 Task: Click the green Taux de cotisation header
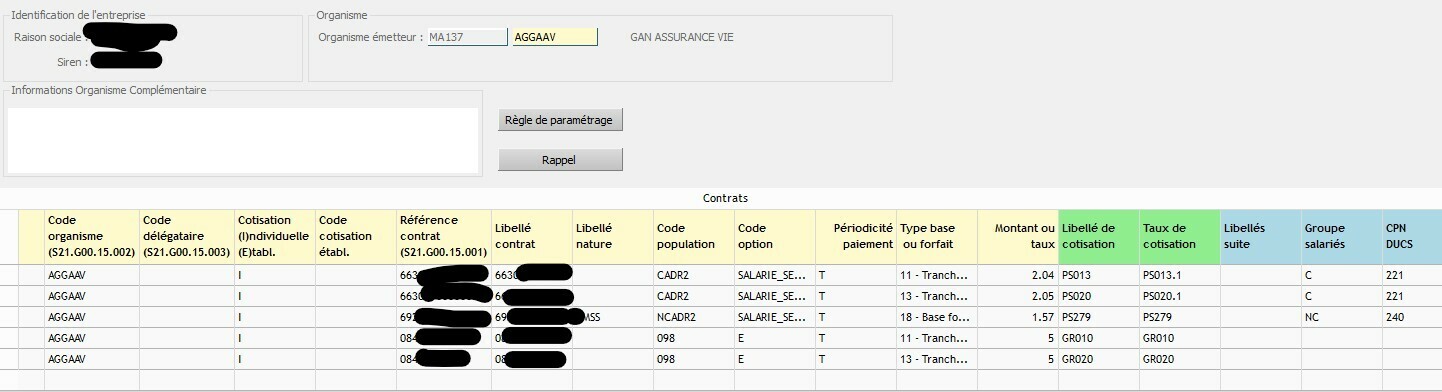click(x=1179, y=237)
